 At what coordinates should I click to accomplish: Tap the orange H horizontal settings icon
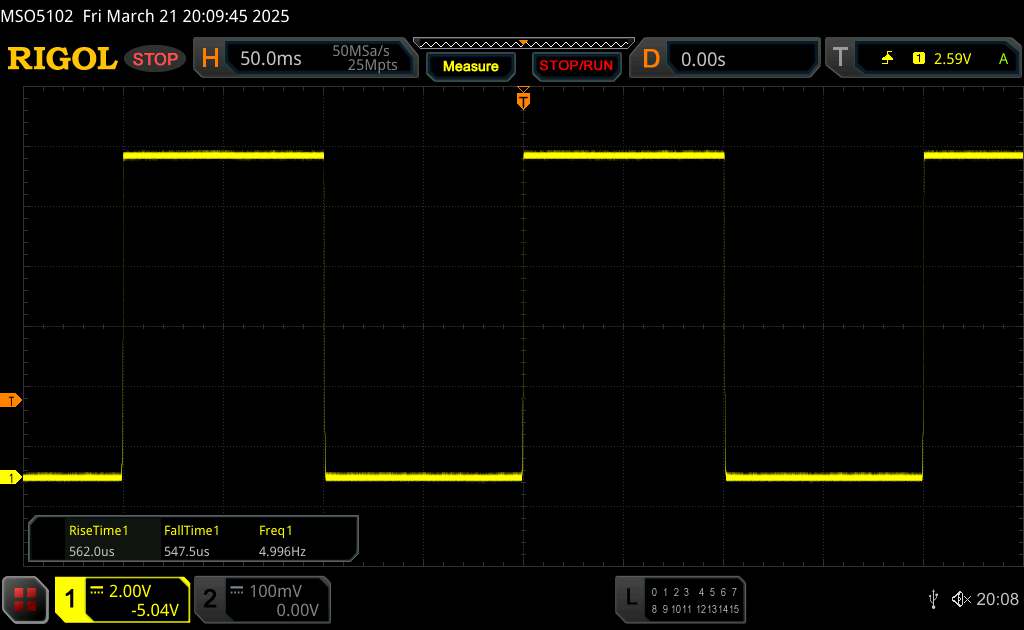click(x=210, y=59)
